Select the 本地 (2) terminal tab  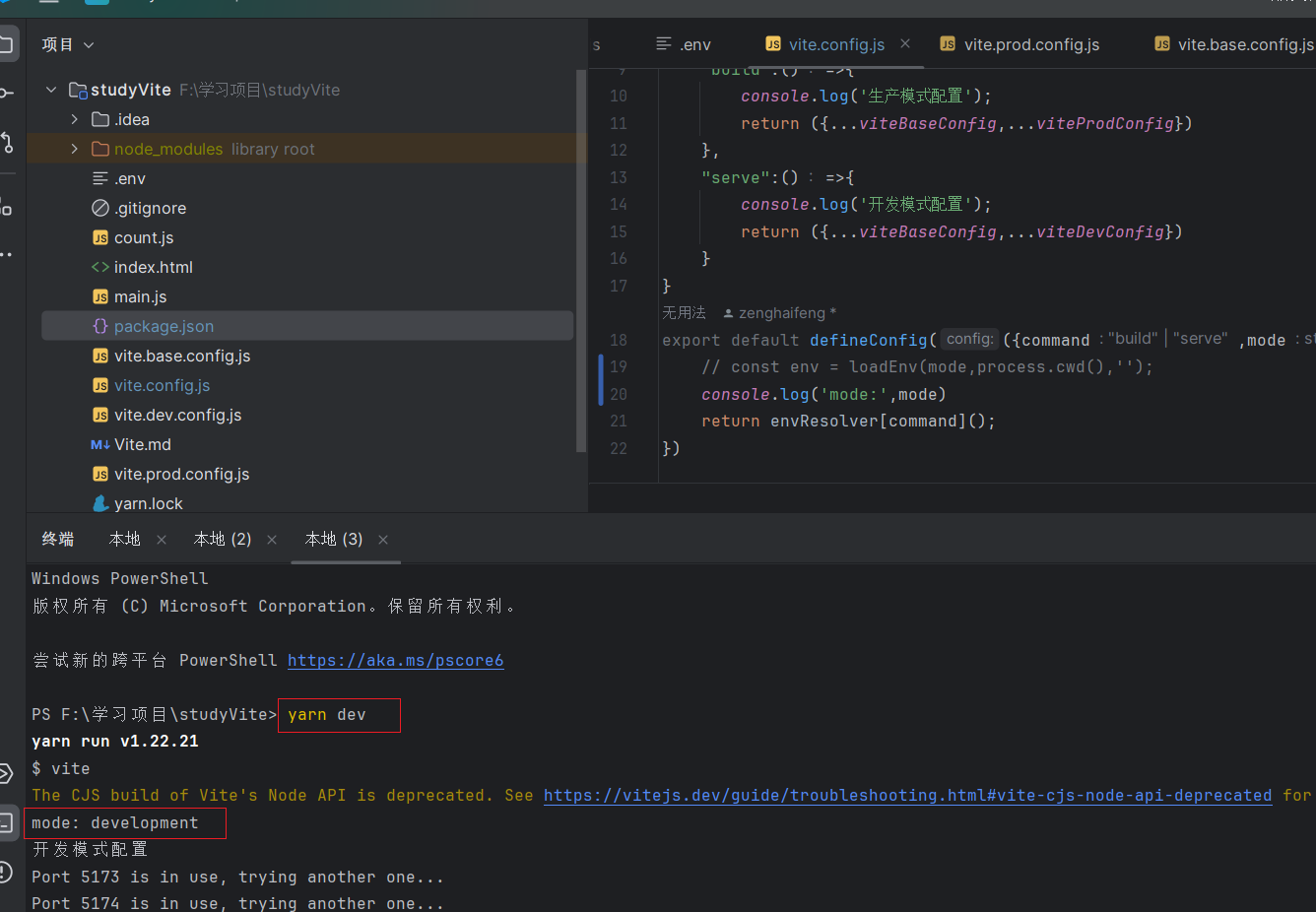point(223,540)
